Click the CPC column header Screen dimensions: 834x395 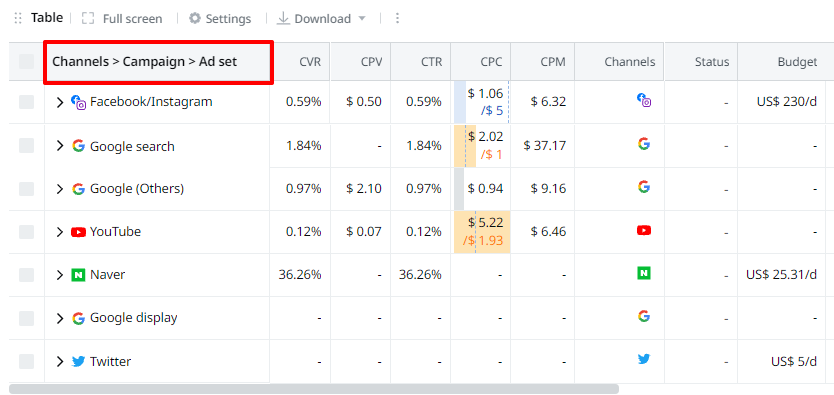coord(481,62)
